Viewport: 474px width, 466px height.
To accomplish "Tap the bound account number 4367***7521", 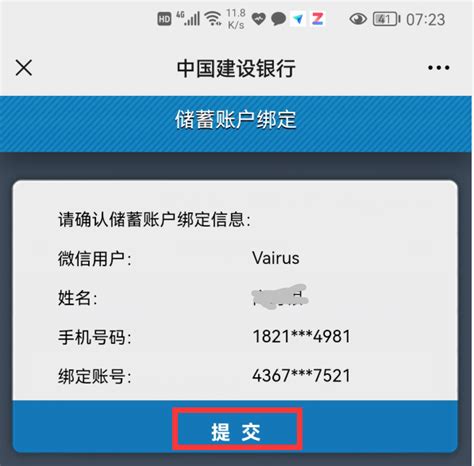I will (x=301, y=376).
